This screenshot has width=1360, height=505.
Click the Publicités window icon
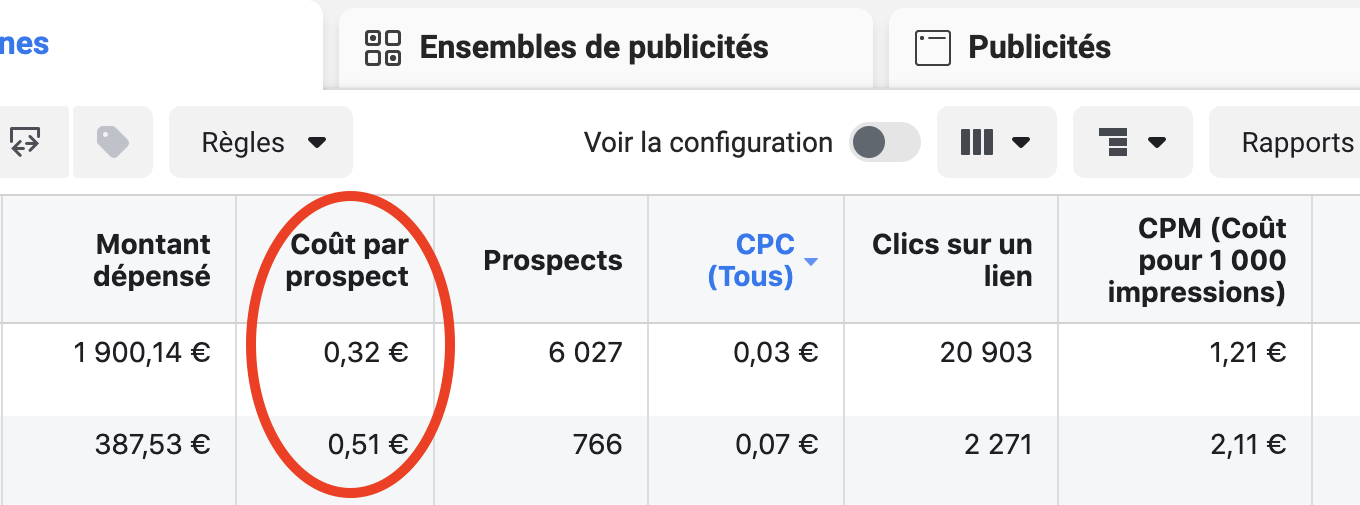[x=933, y=47]
